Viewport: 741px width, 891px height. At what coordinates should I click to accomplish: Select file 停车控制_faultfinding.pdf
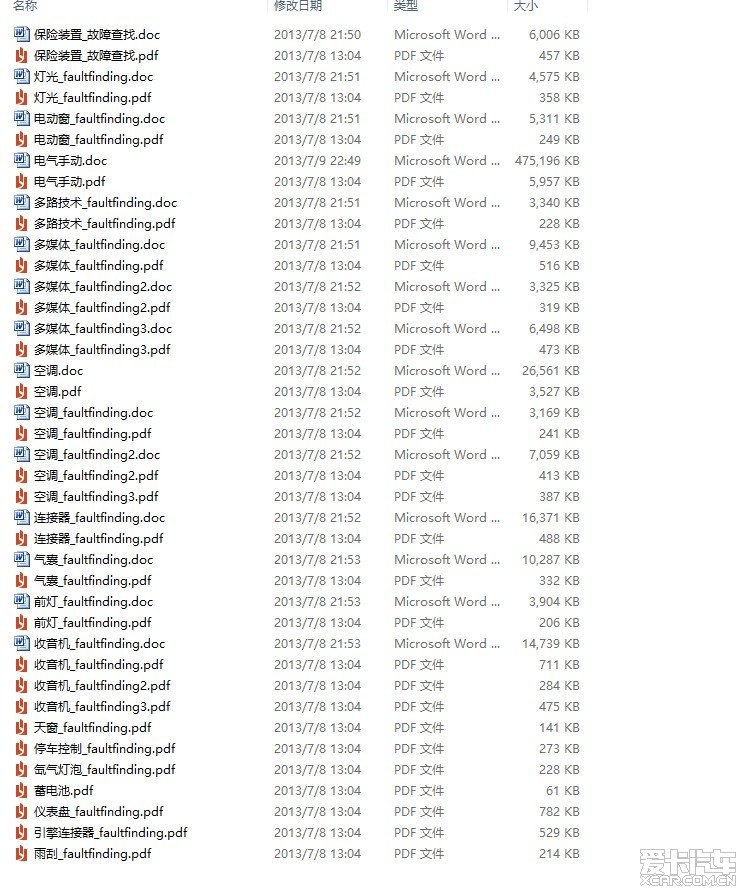click(x=105, y=748)
